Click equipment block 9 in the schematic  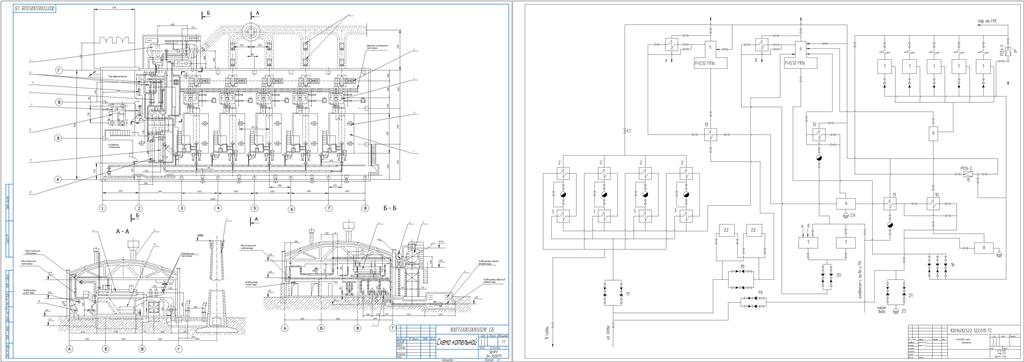934,134
